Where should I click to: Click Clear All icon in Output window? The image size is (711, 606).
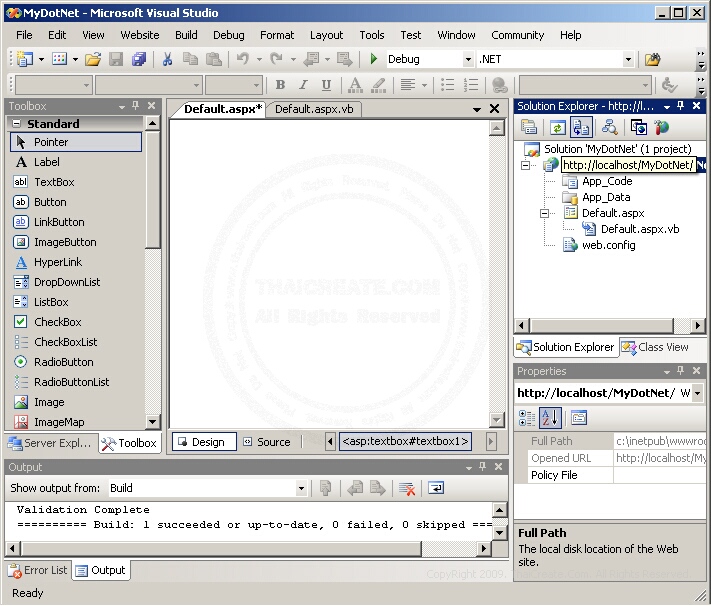(407, 489)
